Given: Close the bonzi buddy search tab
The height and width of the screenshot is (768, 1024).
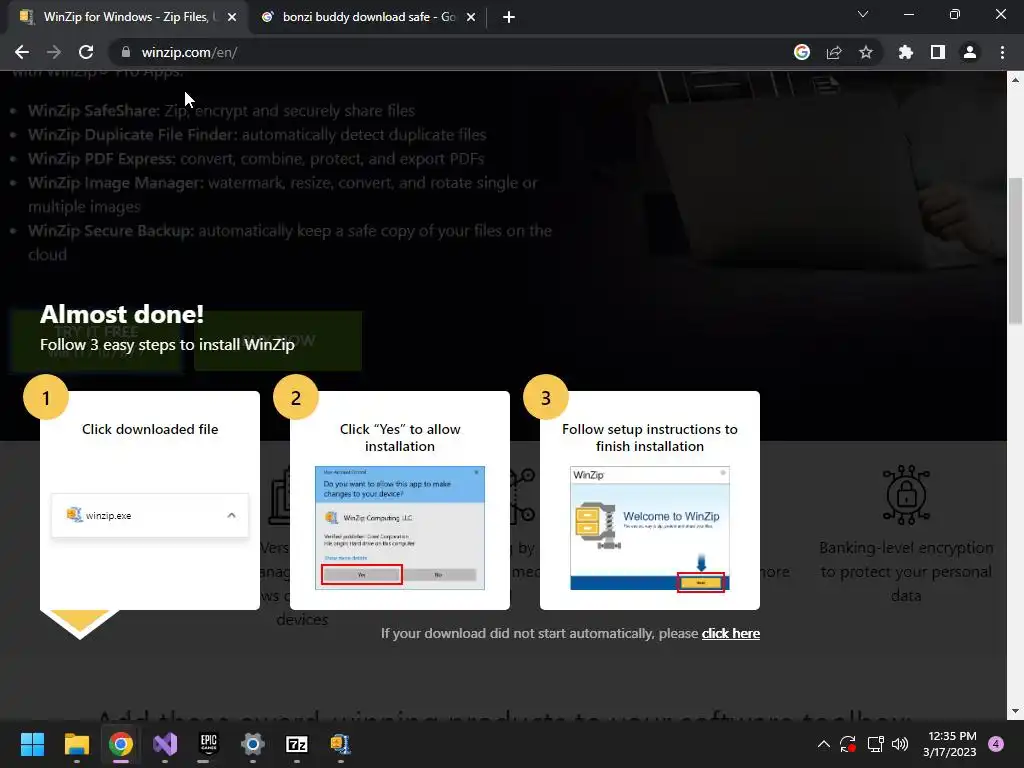Looking at the screenshot, I should pyautogui.click(x=471, y=18).
